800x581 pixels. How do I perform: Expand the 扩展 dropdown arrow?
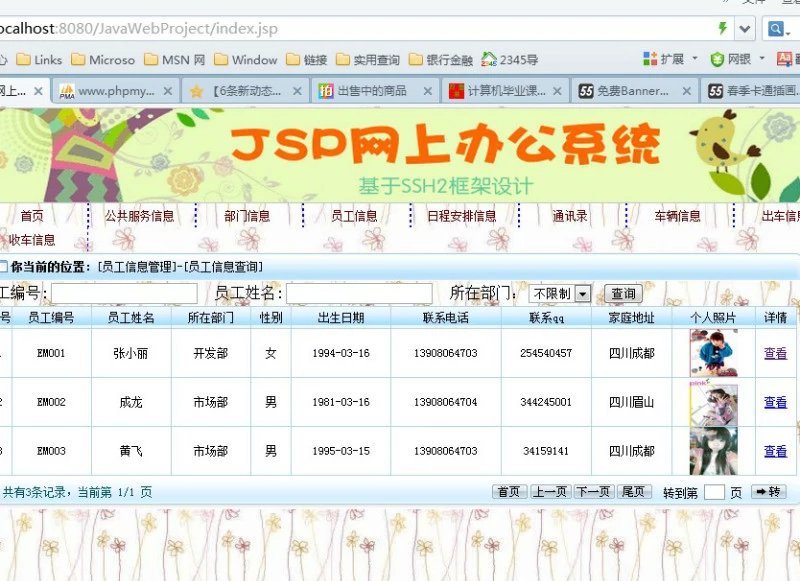coord(694,59)
